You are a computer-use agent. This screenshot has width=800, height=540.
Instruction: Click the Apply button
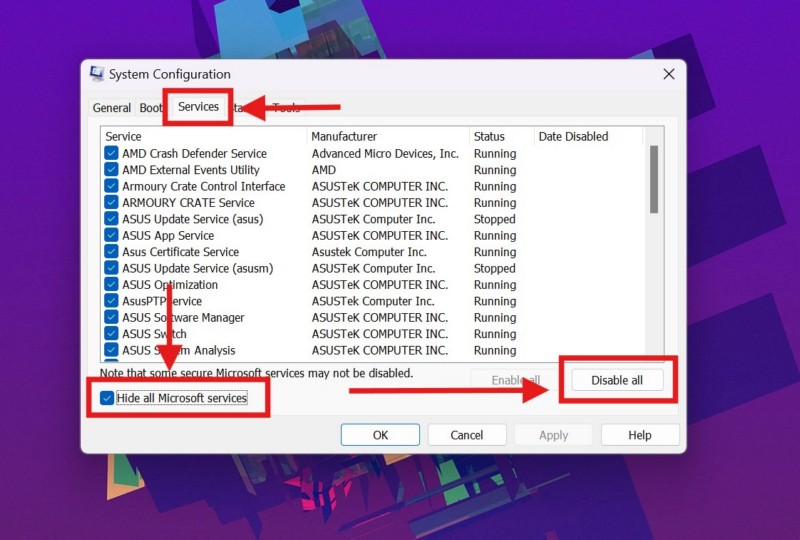coord(554,435)
